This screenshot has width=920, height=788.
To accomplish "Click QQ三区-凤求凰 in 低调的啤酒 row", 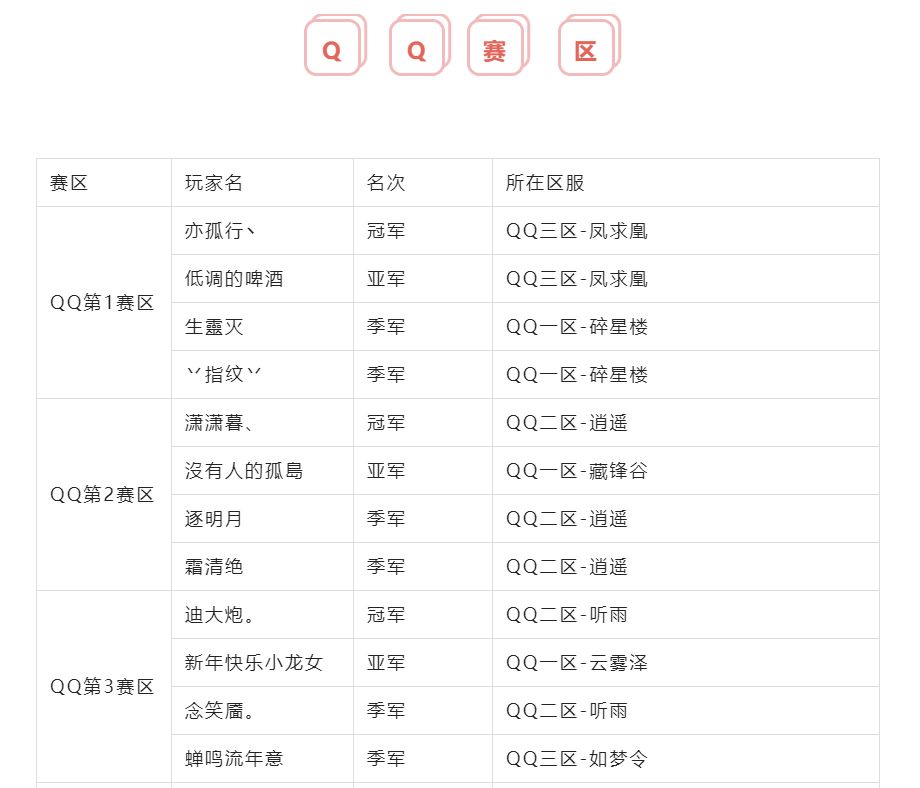I will point(577,279).
